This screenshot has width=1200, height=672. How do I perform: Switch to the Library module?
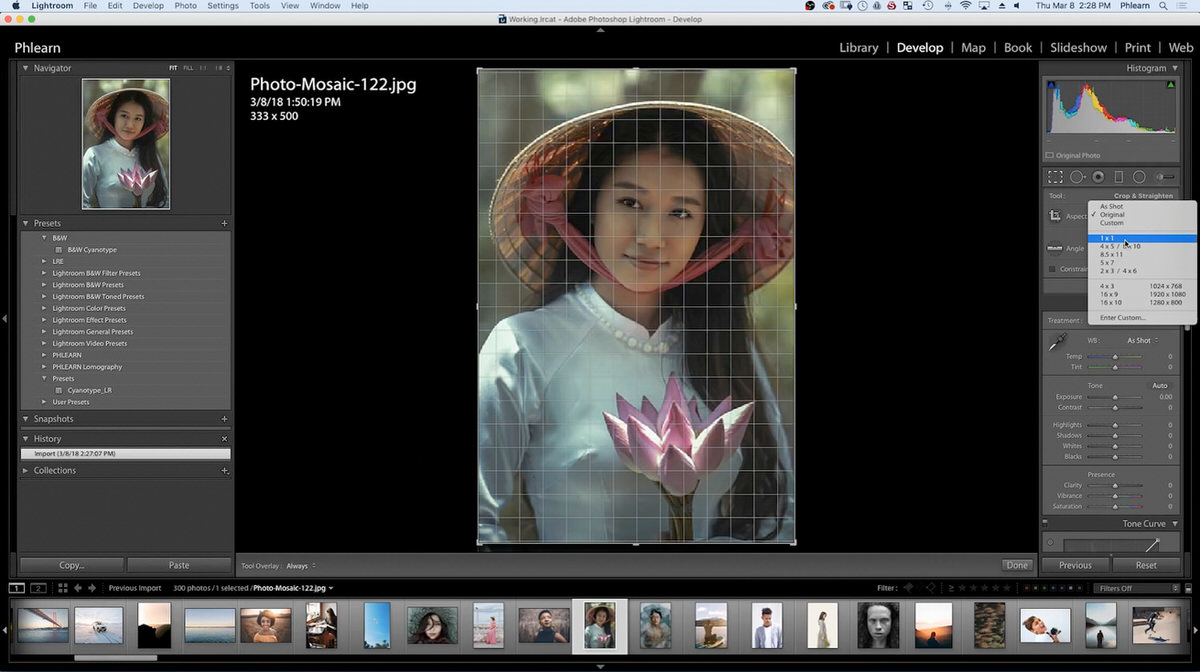pos(858,47)
